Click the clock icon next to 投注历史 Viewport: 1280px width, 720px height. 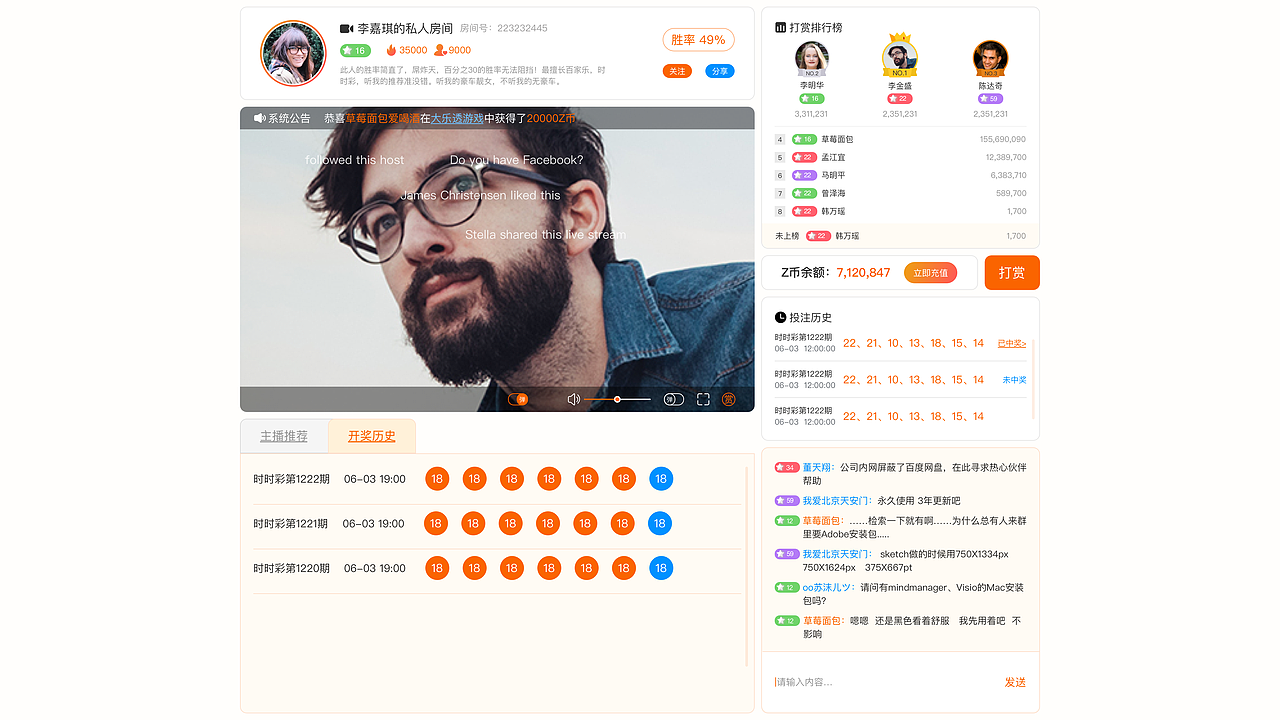tap(779, 317)
